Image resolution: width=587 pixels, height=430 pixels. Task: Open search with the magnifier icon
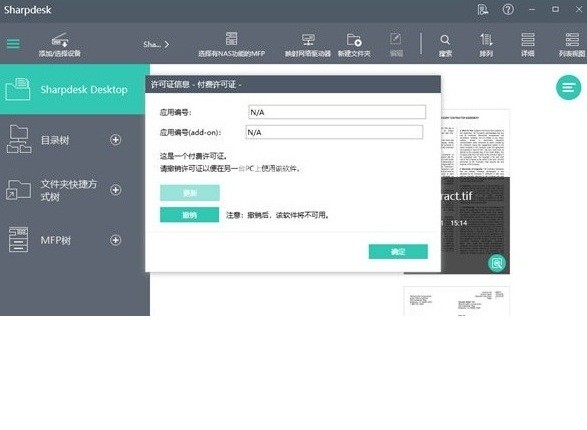pyautogui.click(x=445, y=40)
